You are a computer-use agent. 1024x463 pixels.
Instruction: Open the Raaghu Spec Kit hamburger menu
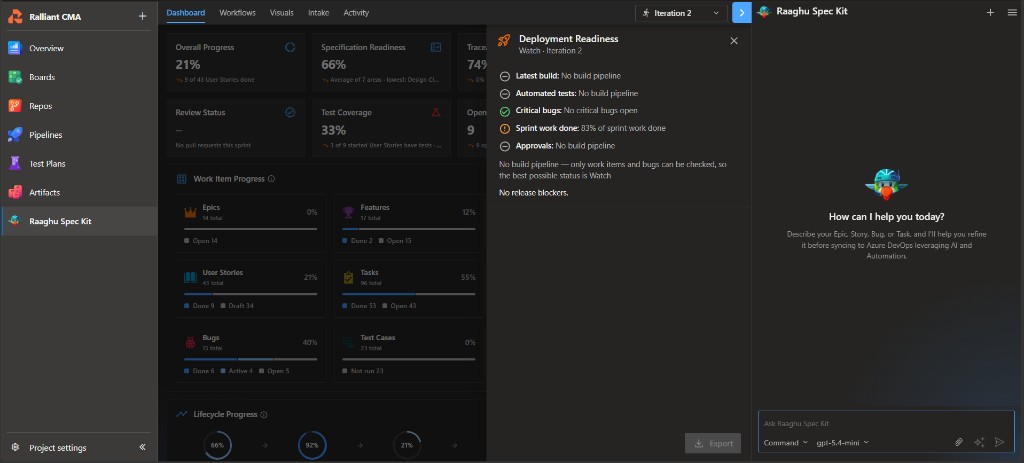(1012, 12)
